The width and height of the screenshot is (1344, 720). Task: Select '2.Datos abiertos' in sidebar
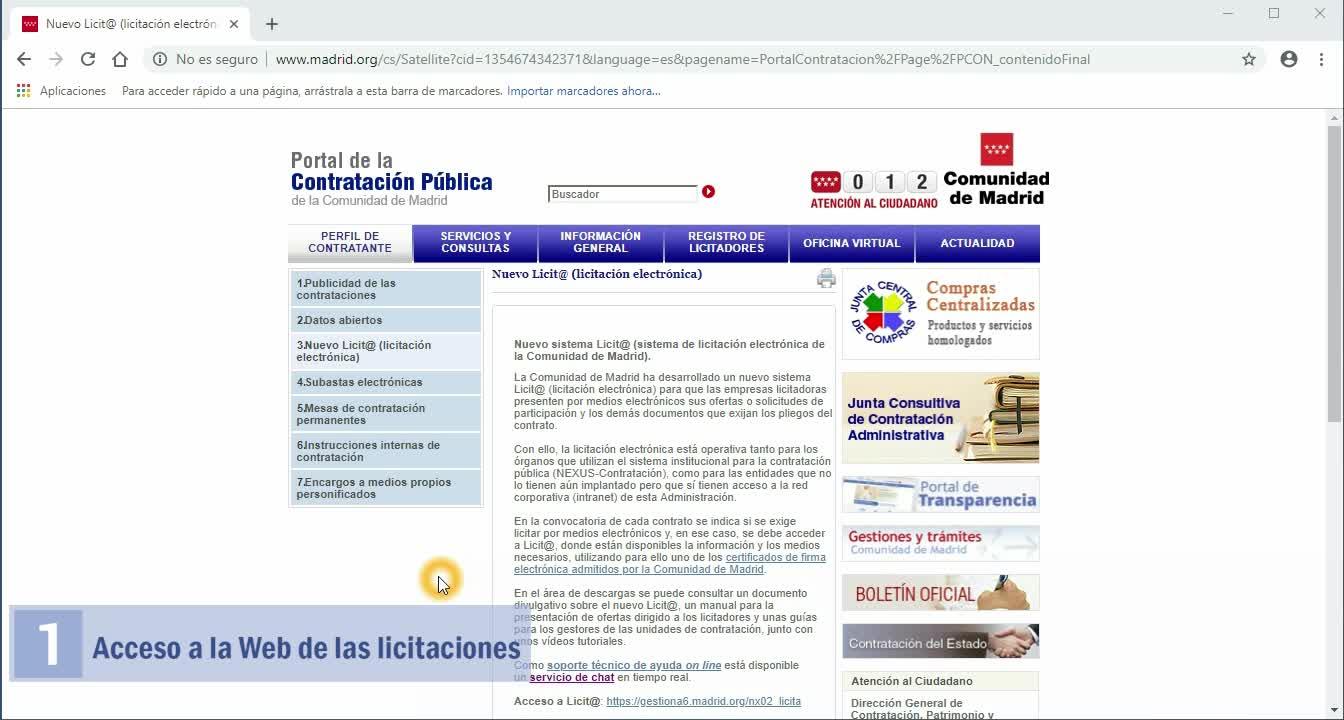pyautogui.click(x=386, y=320)
